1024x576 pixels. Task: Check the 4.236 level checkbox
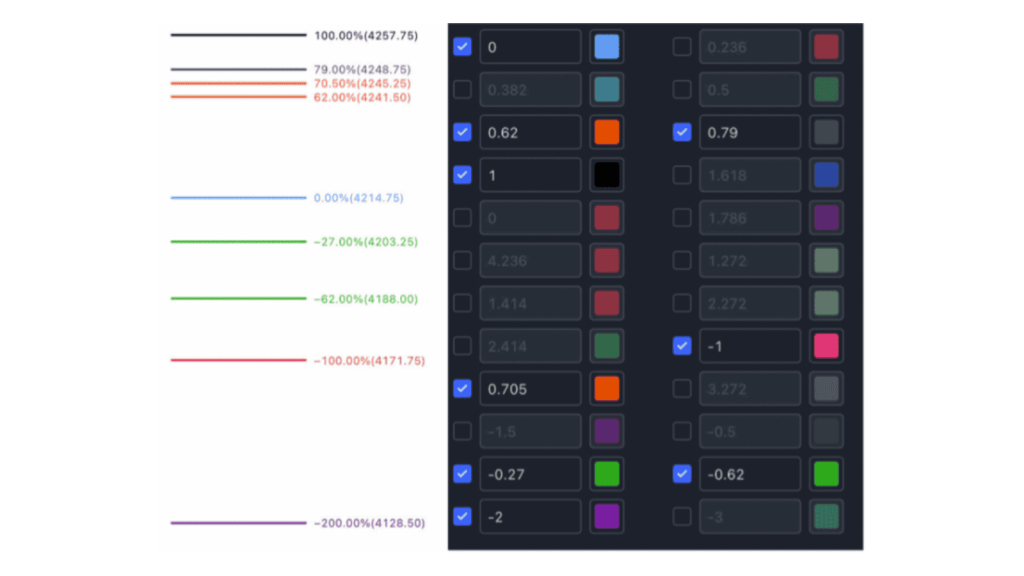point(462,261)
